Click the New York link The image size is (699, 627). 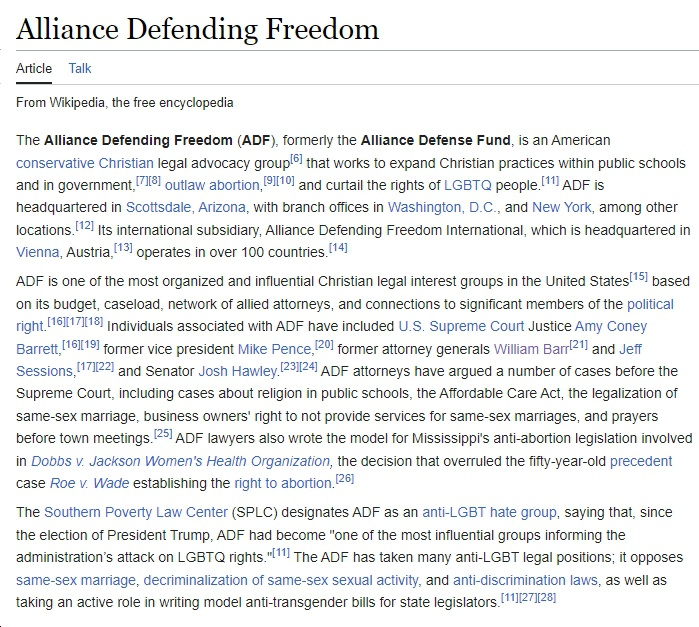click(562, 207)
